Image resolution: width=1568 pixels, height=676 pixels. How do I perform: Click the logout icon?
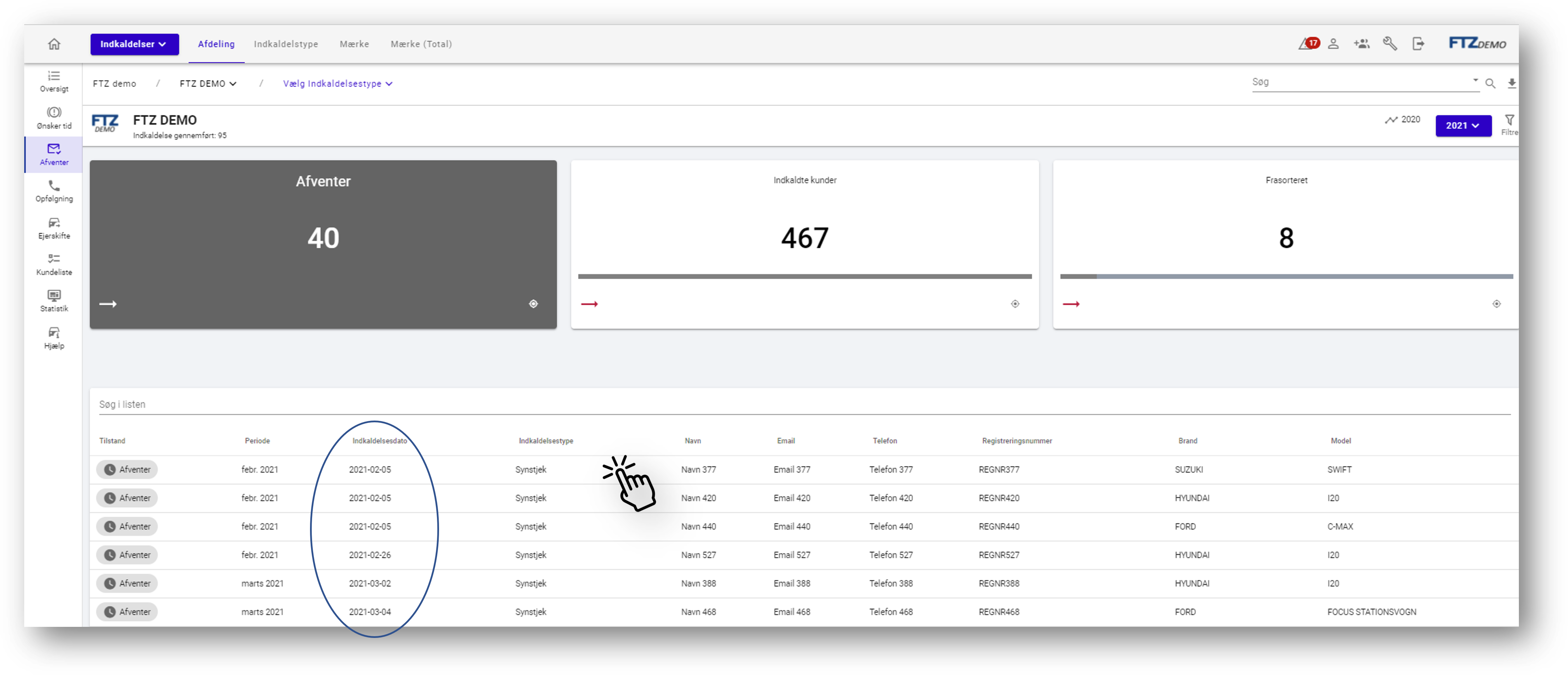click(1418, 44)
